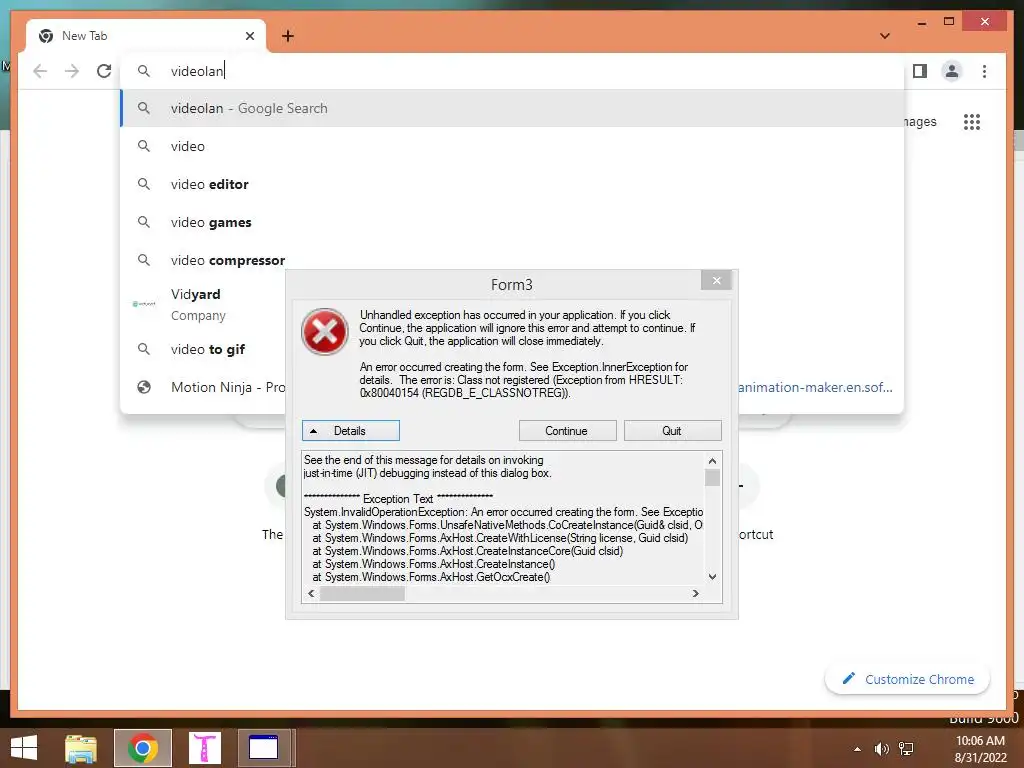1024x768 pixels.
Task: Open a new Chrome tab
Action: point(288,36)
